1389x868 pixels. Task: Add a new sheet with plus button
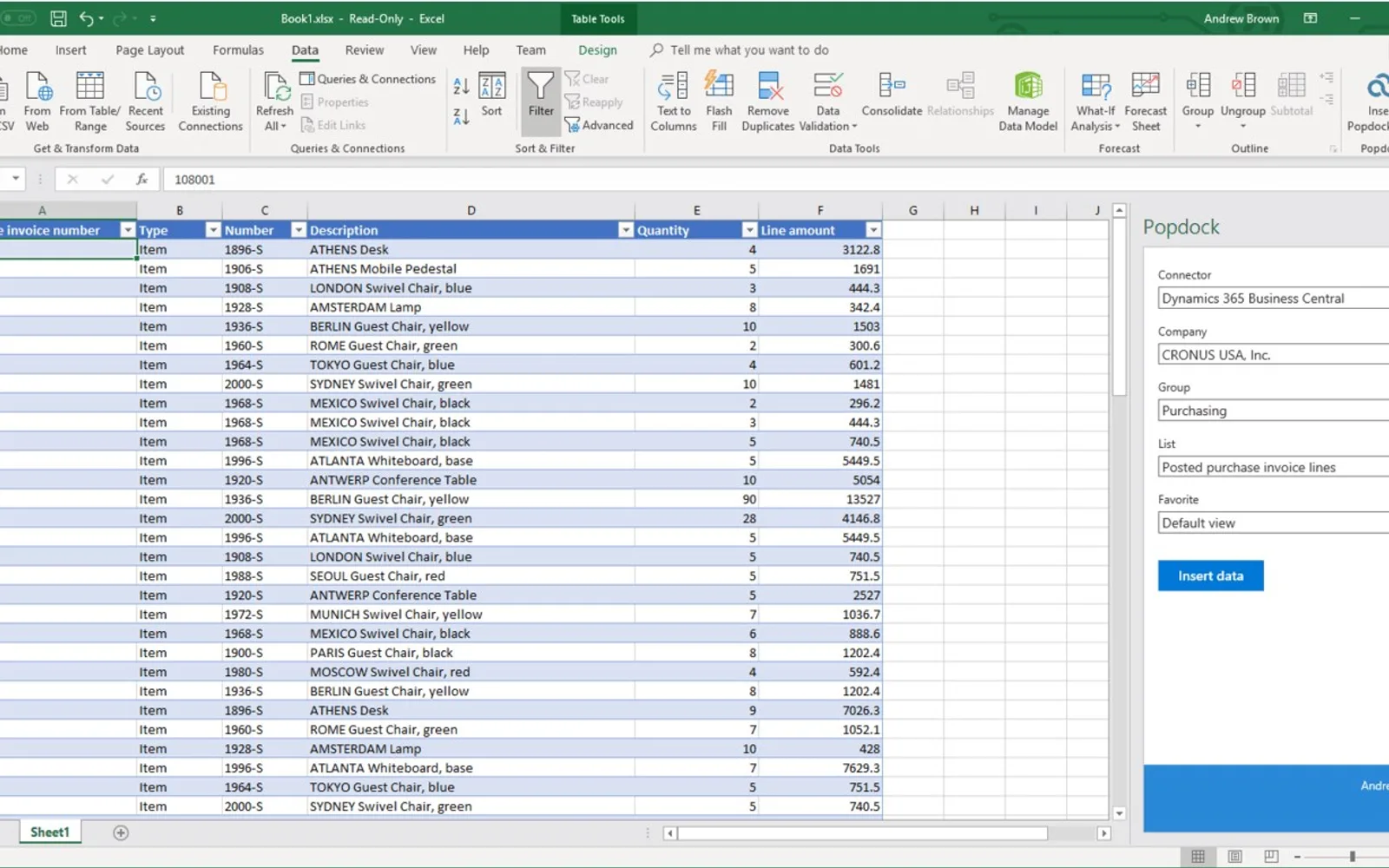(121, 833)
